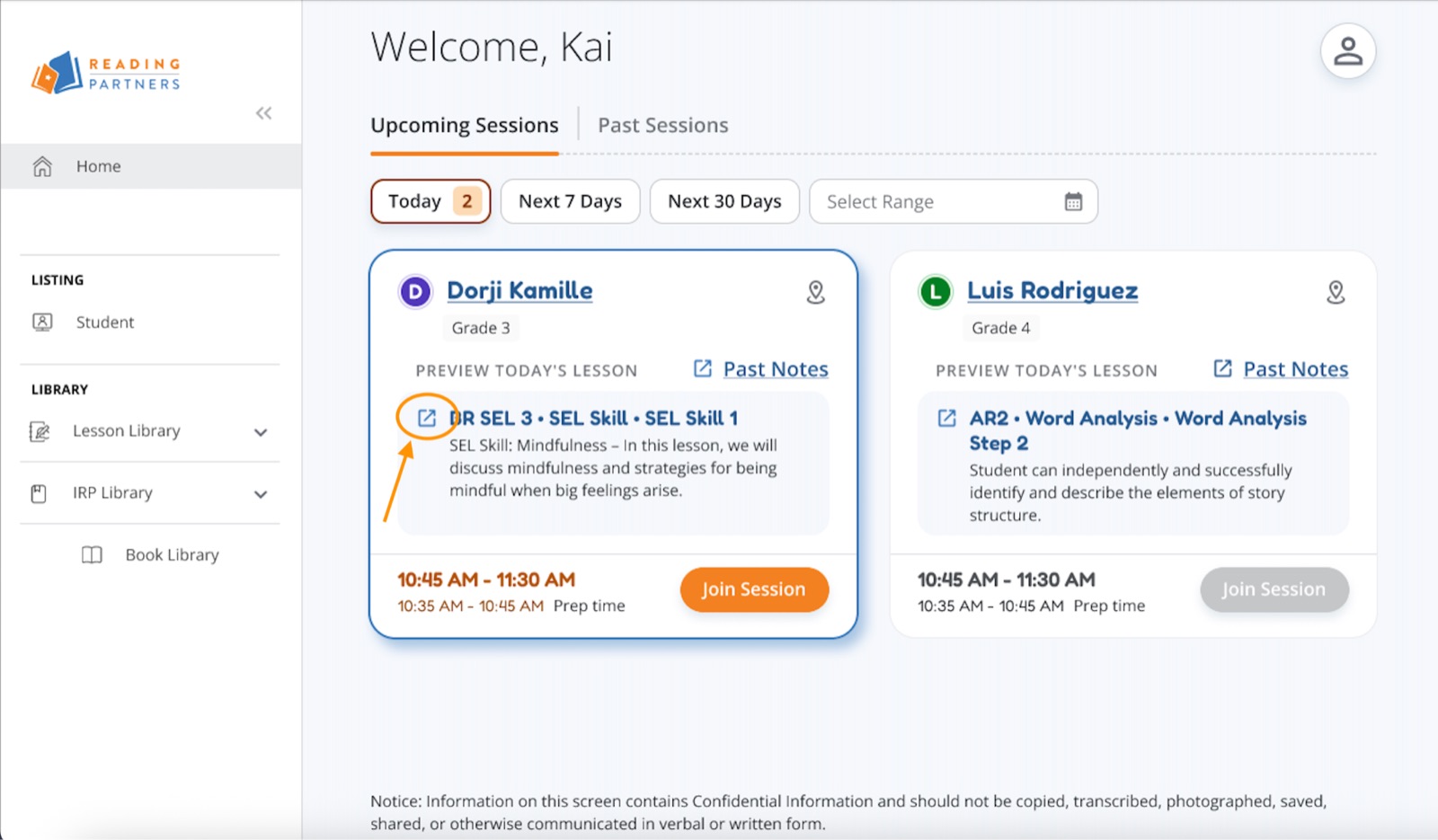This screenshot has height=840, width=1438.
Task: Click Dorji Kamille's purple D avatar
Action: coord(415,292)
